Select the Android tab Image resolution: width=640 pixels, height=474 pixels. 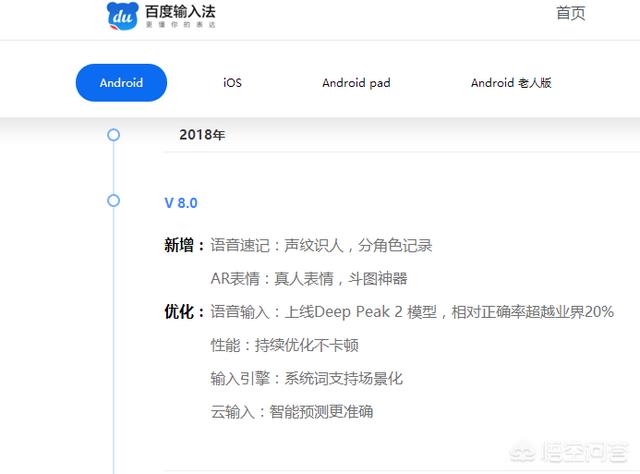[x=121, y=82]
